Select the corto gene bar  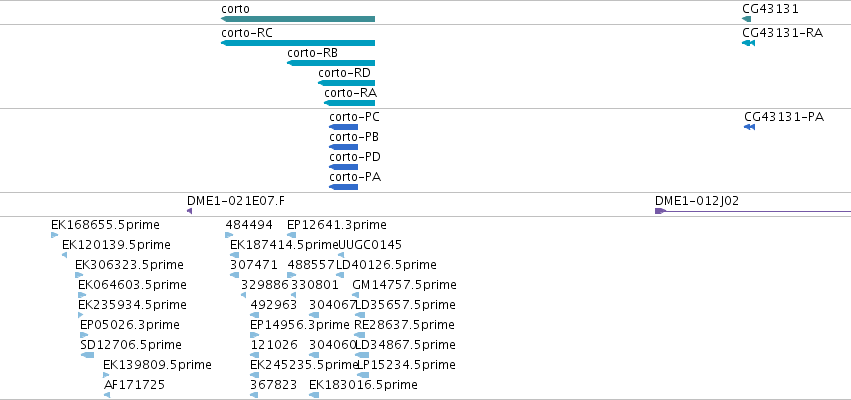pos(298,19)
